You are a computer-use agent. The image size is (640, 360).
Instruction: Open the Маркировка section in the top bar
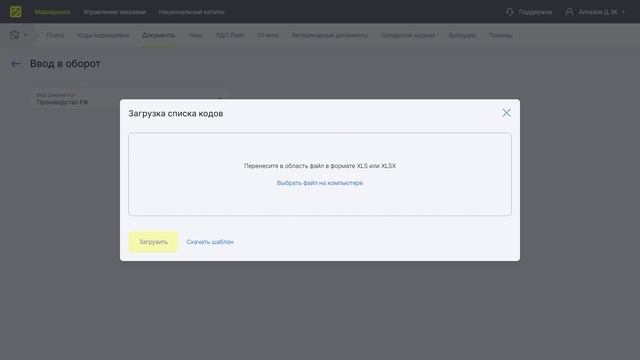52,12
